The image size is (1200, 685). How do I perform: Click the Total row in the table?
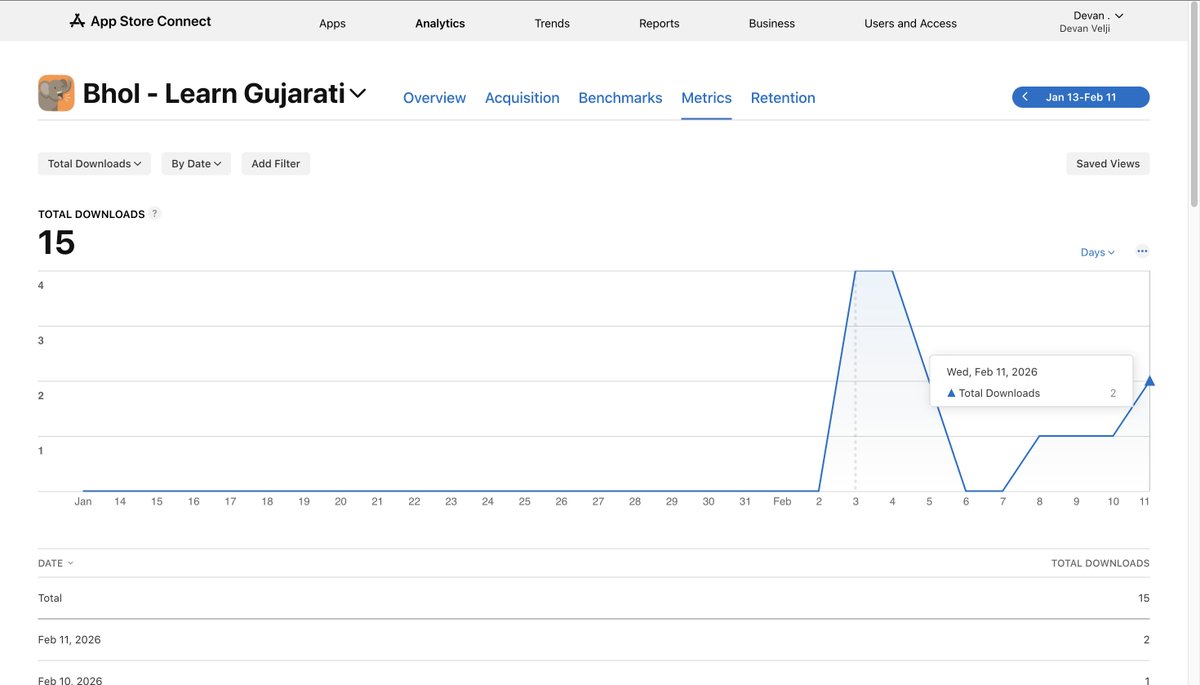pyautogui.click(x=594, y=598)
